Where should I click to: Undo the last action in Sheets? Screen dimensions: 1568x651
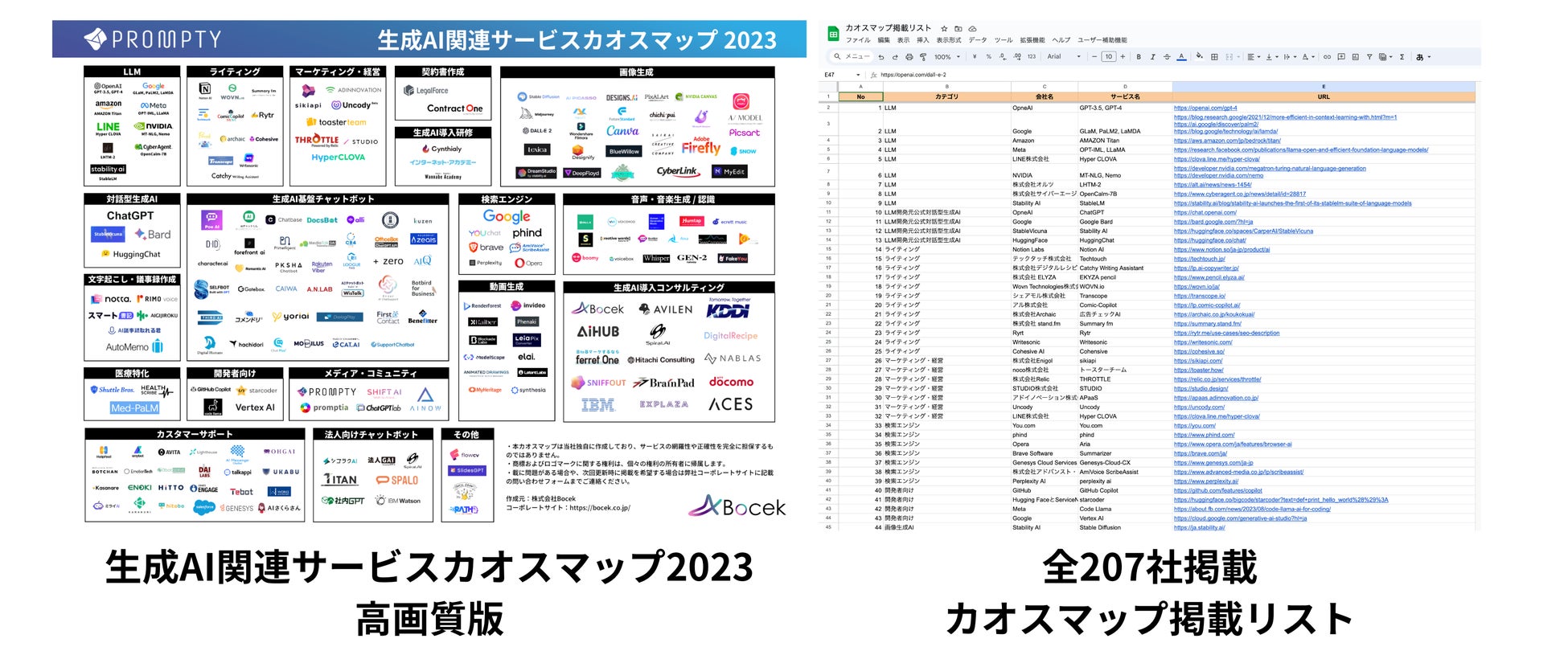(881, 57)
